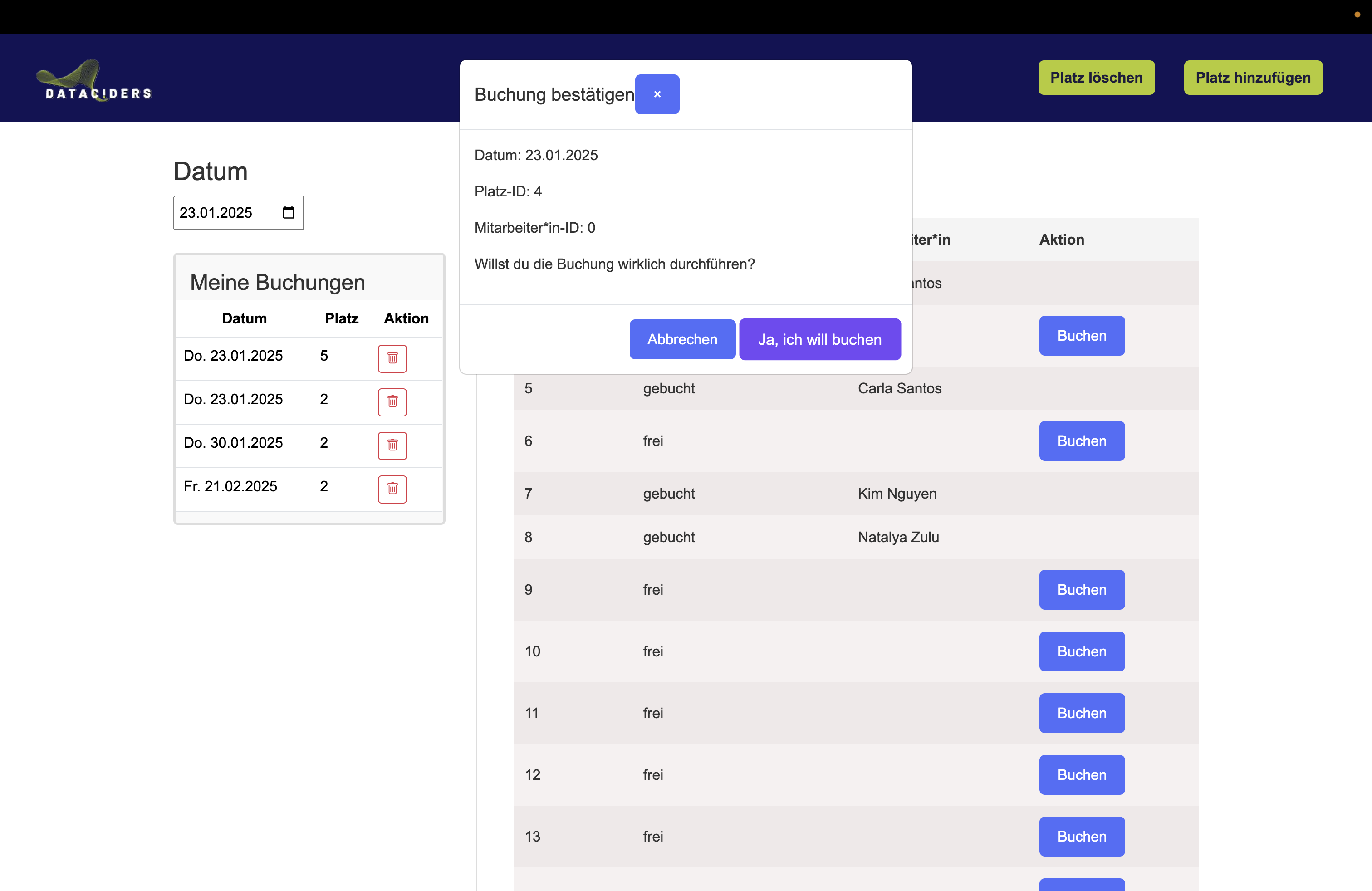This screenshot has height=891, width=1372.
Task: Click the Datum column header in Meine Buchungen
Action: [x=245, y=318]
